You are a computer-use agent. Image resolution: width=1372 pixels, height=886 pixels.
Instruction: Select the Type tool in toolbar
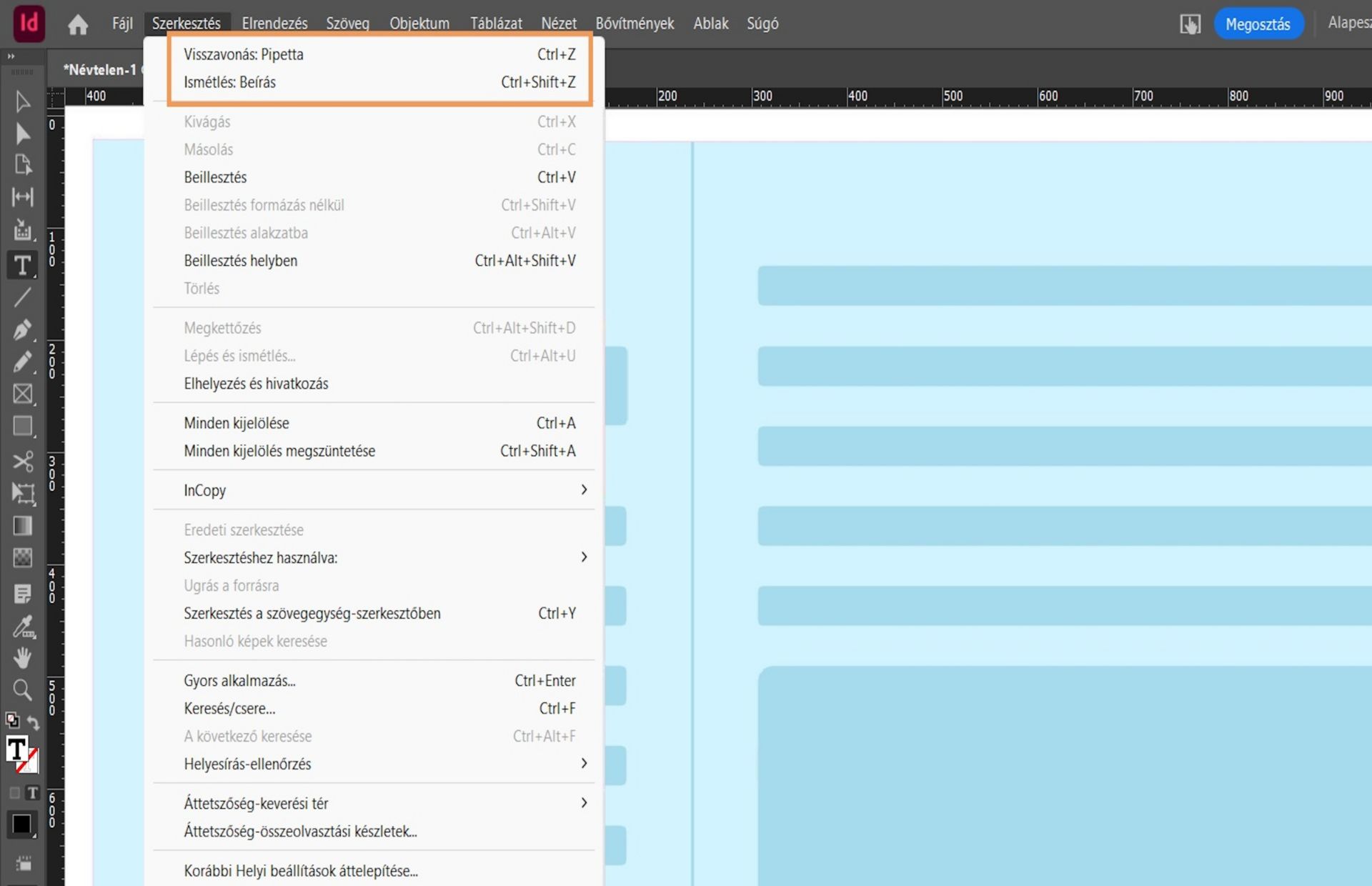[22, 266]
